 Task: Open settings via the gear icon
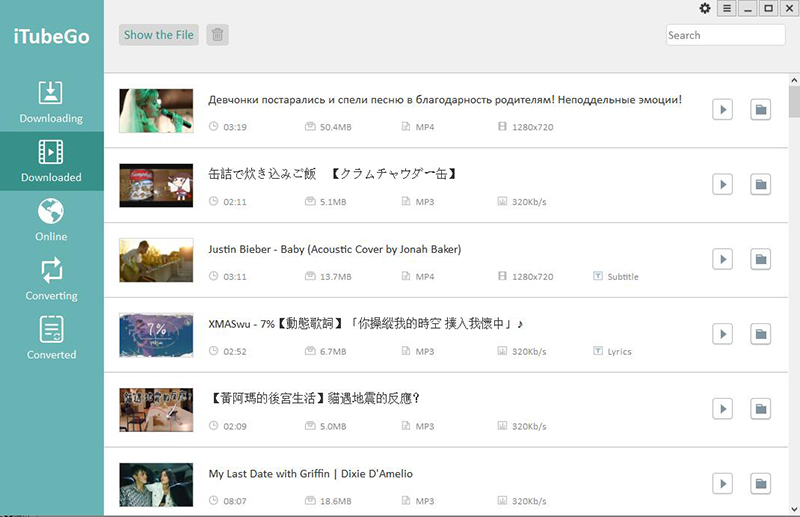705,8
